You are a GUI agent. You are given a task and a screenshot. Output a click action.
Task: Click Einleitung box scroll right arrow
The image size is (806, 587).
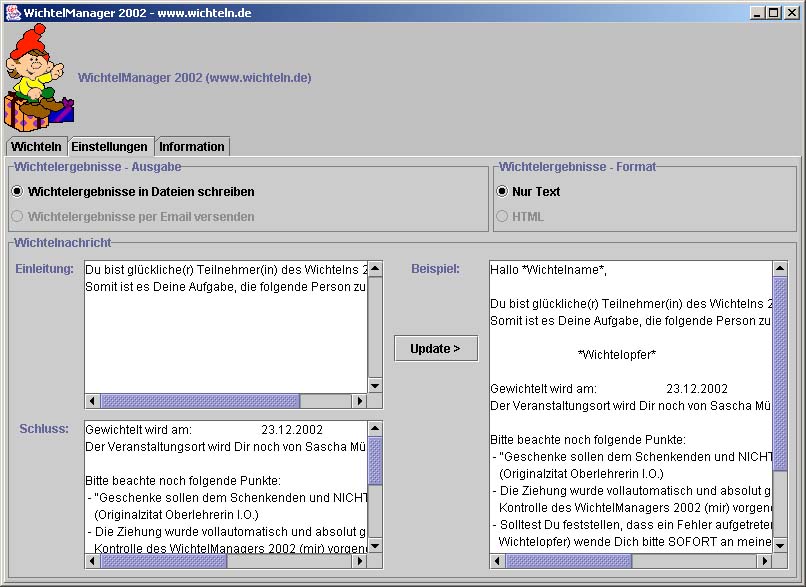(359, 401)
